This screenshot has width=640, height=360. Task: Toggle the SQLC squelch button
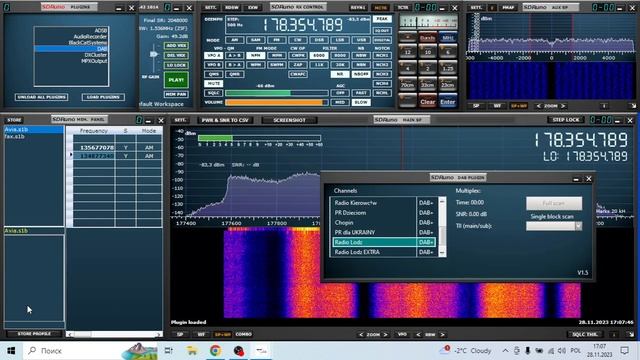pyautogui.click(x=213, y=93)
